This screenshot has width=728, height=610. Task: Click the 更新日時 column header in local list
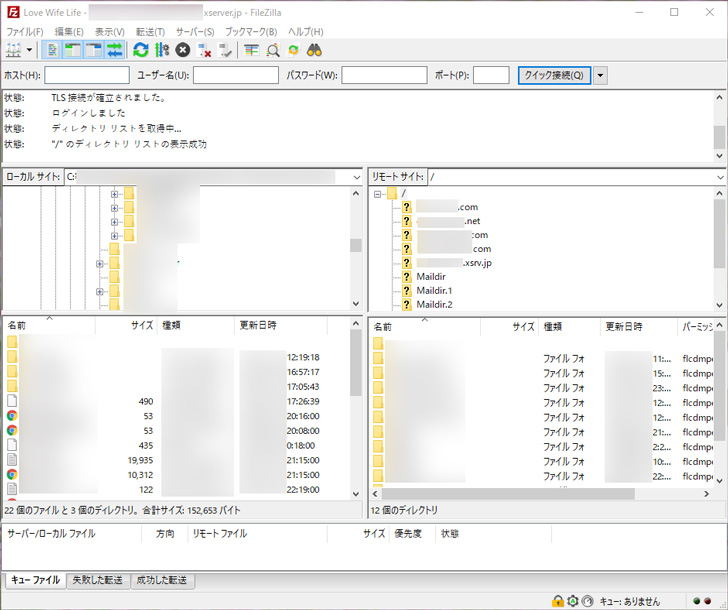pyautogui.click(x=258, y=326)
